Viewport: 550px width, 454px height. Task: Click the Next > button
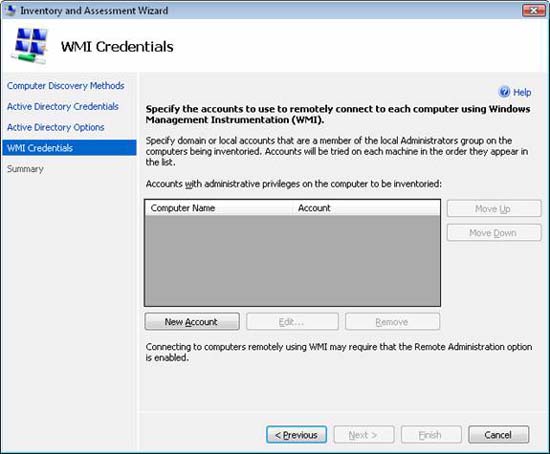pos(364,435)
